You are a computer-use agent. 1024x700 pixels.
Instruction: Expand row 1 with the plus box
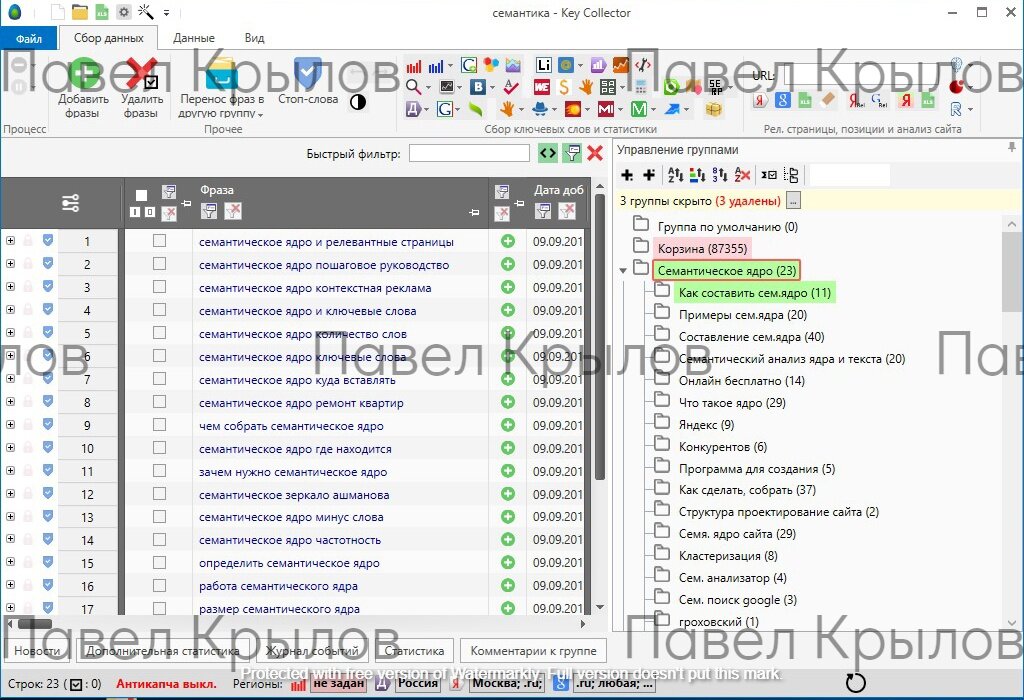click(10, 240)
